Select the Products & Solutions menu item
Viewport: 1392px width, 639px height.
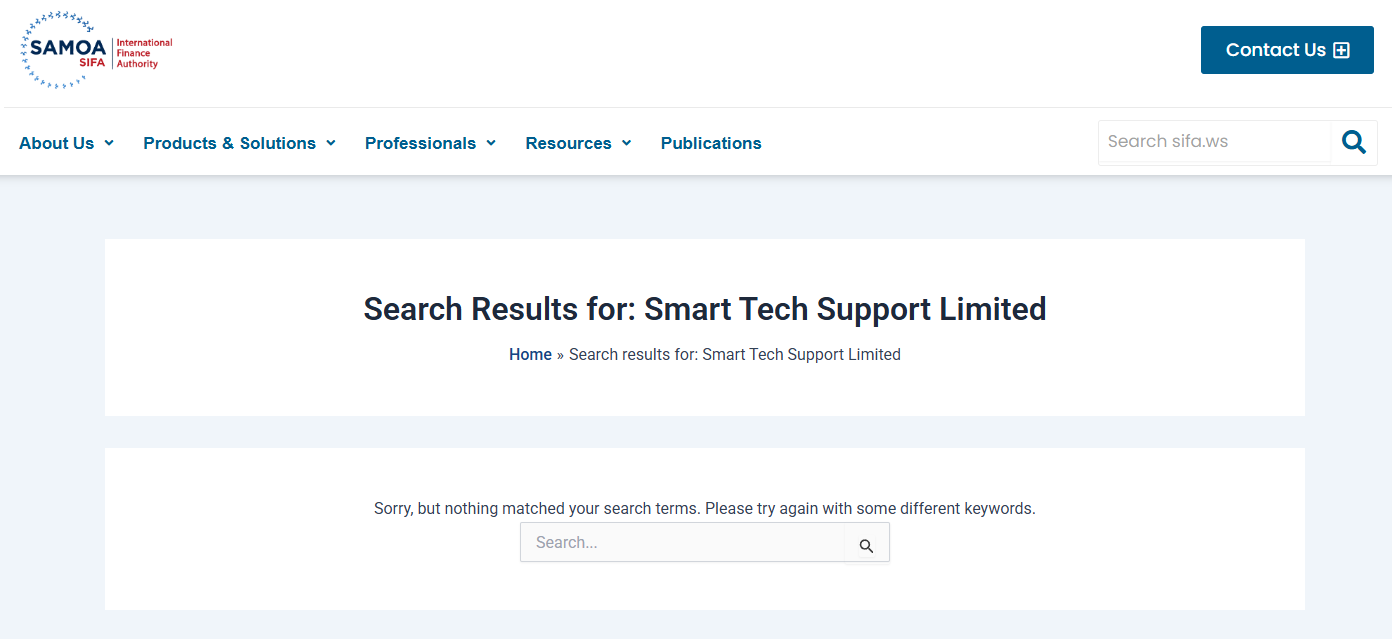click(x=229, y=143)
